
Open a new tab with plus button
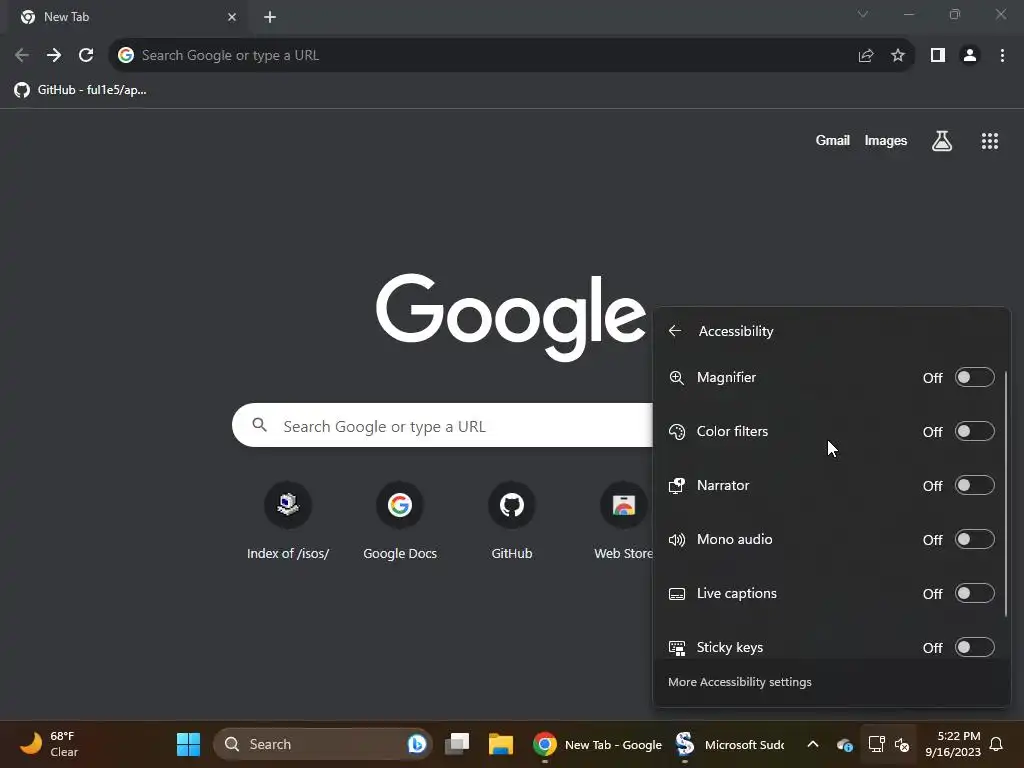click(270, 17)
